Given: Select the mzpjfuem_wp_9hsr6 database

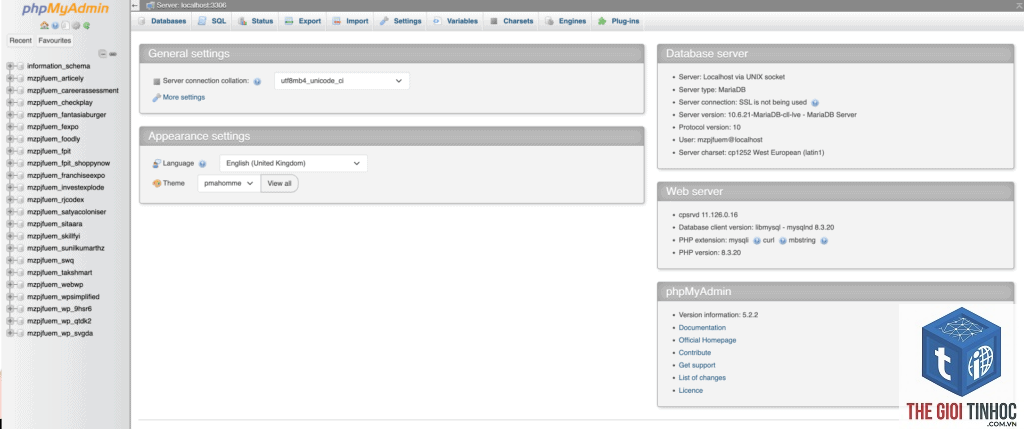Looking at the screenshot, I should (x=59, y=309).
